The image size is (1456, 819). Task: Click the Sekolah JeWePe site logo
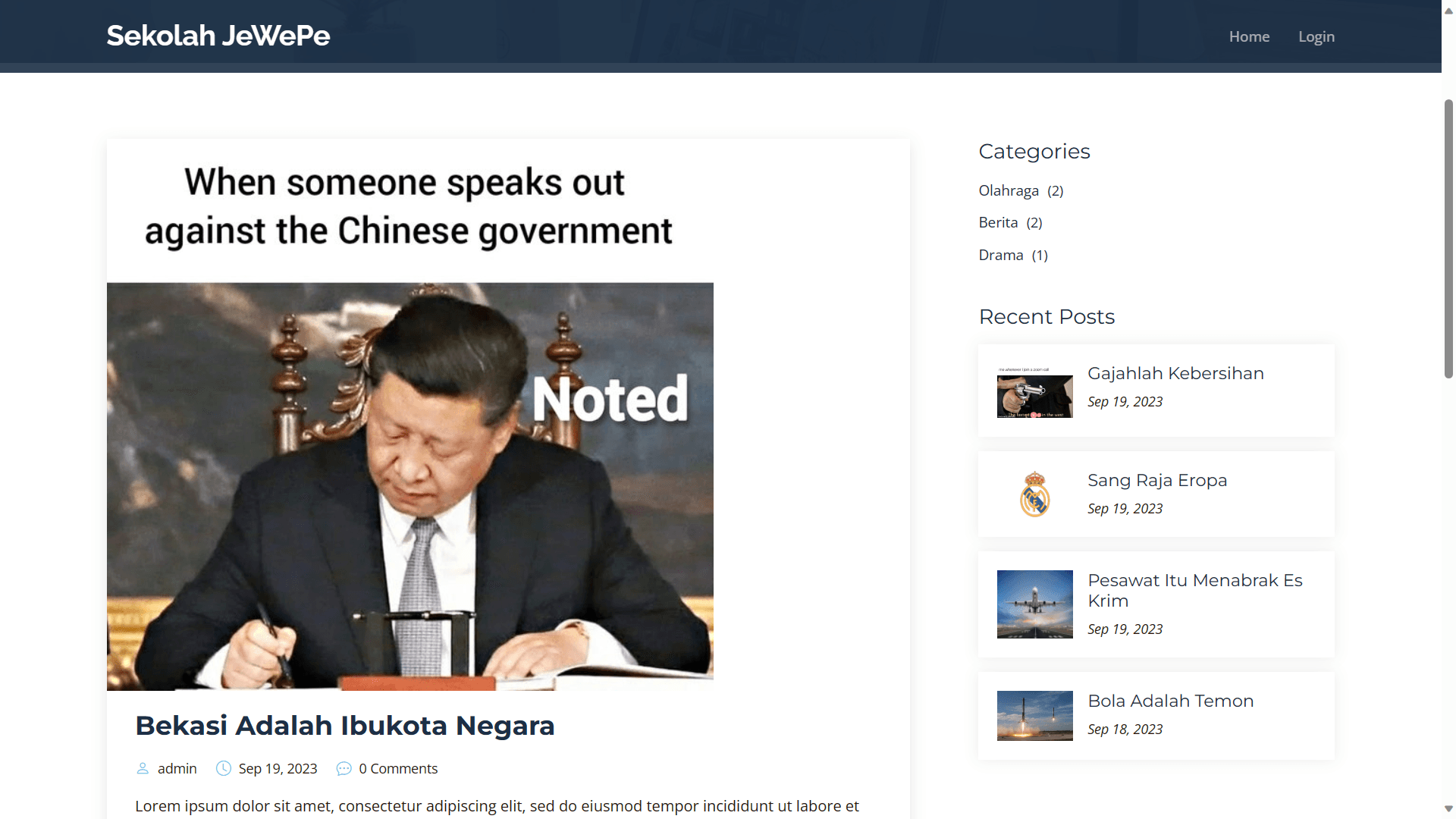click(218, 36)
